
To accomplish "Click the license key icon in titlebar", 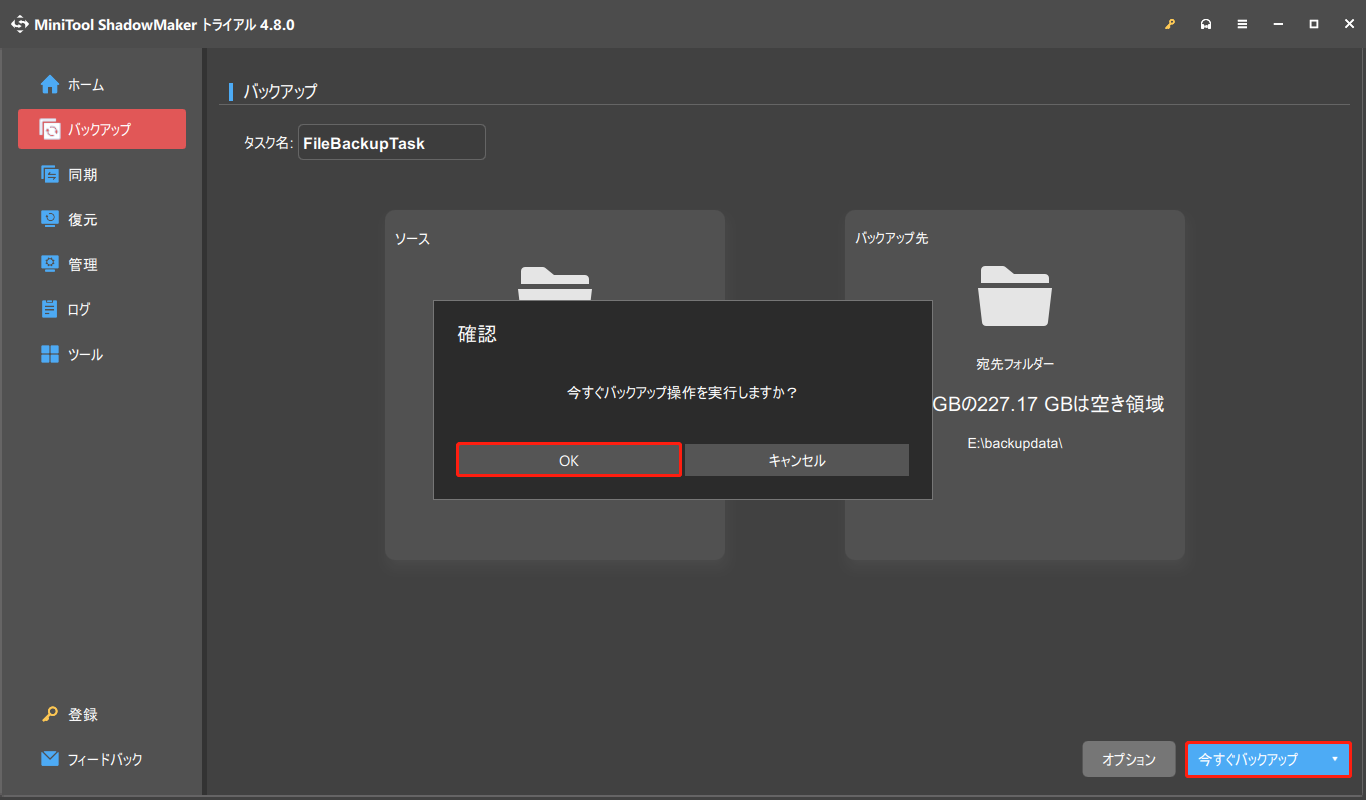I will click(x=1169, y=23).
